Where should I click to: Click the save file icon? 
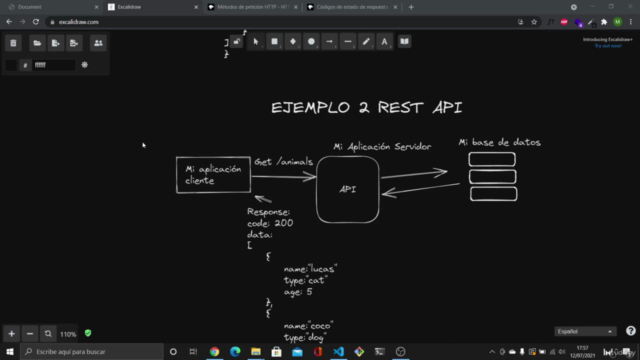(56, 43)
